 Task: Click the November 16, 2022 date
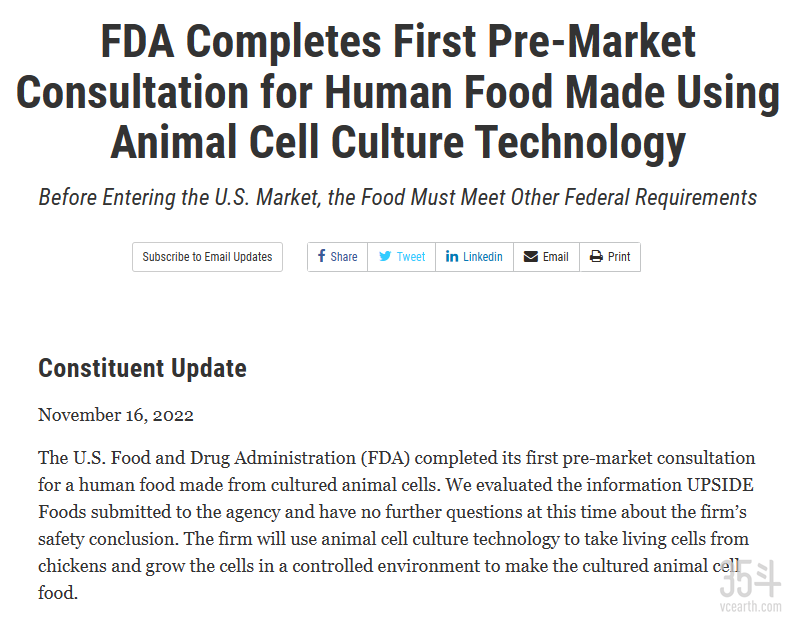click(x=116, y=414)
